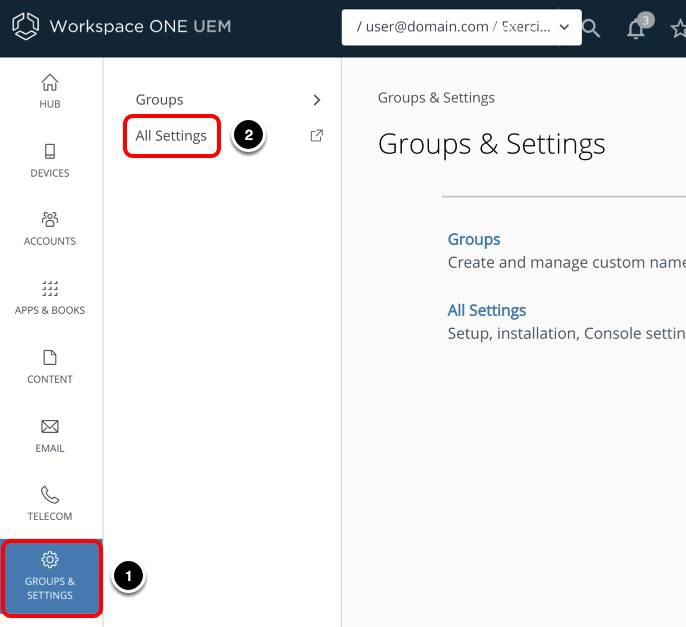
Task: Open Apps & Books section
Action: click(x=50, y=297)
